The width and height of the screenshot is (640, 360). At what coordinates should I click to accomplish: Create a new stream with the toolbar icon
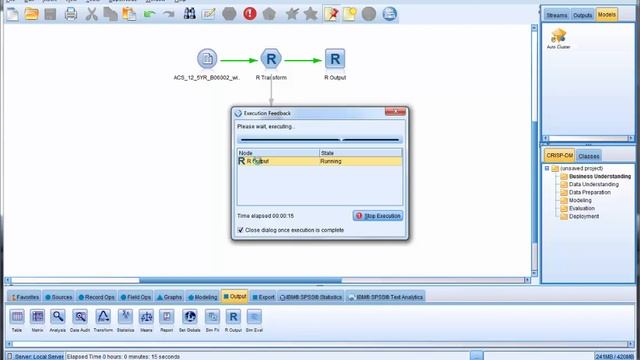(13, 14)
